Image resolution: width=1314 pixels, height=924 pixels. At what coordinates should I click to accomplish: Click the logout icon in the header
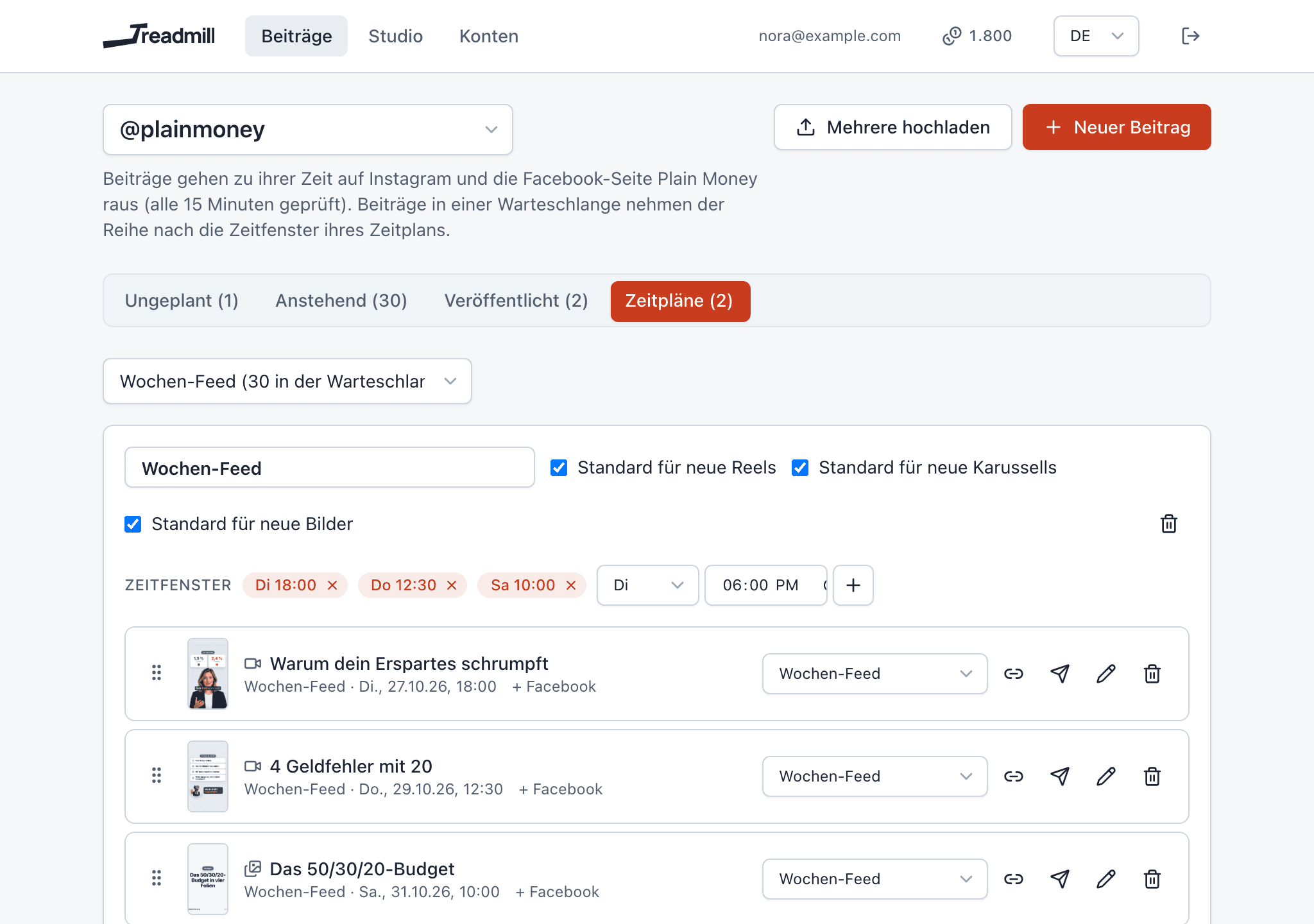click(x=1190, y=36)
